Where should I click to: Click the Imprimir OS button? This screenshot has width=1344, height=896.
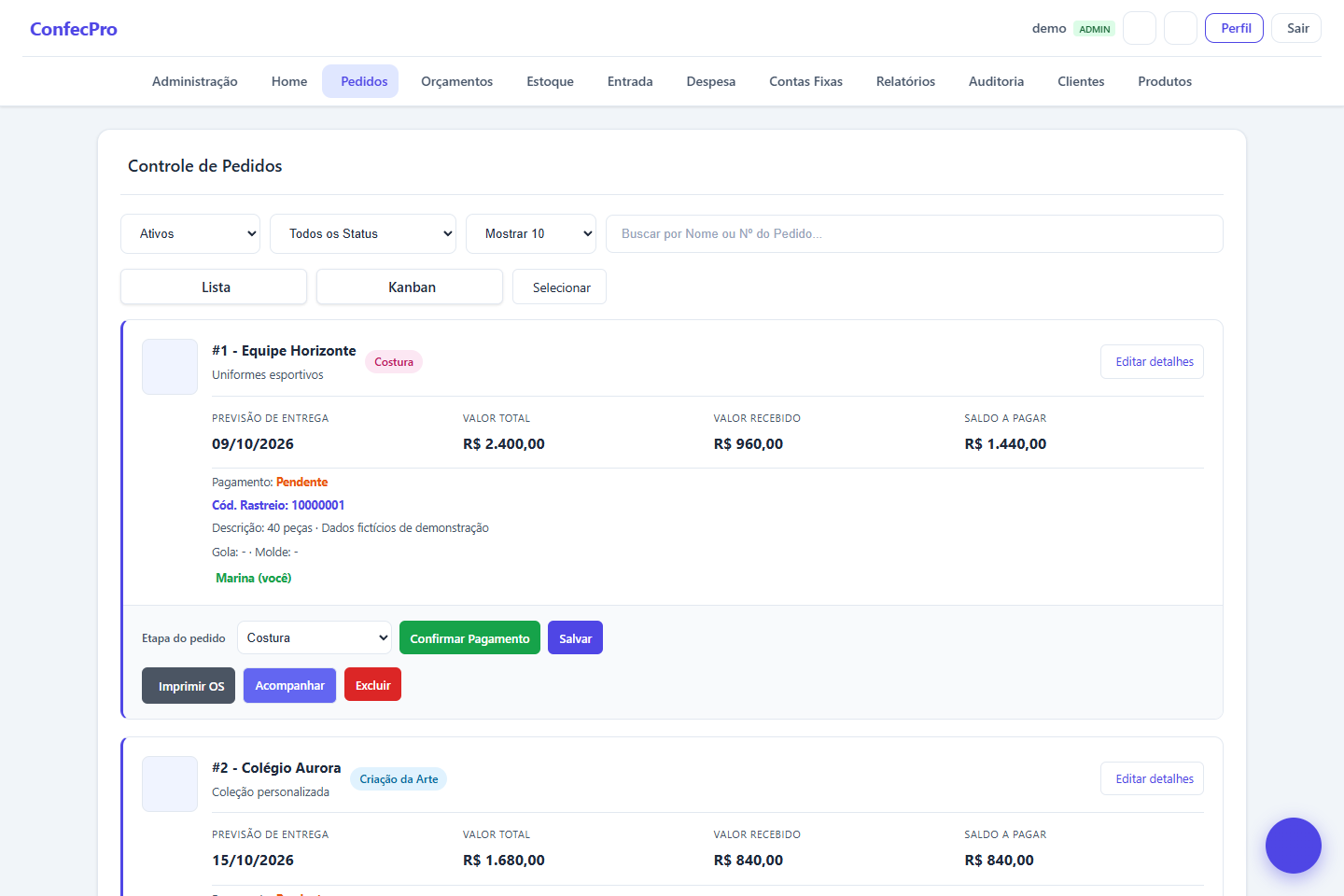coord(189,685)
